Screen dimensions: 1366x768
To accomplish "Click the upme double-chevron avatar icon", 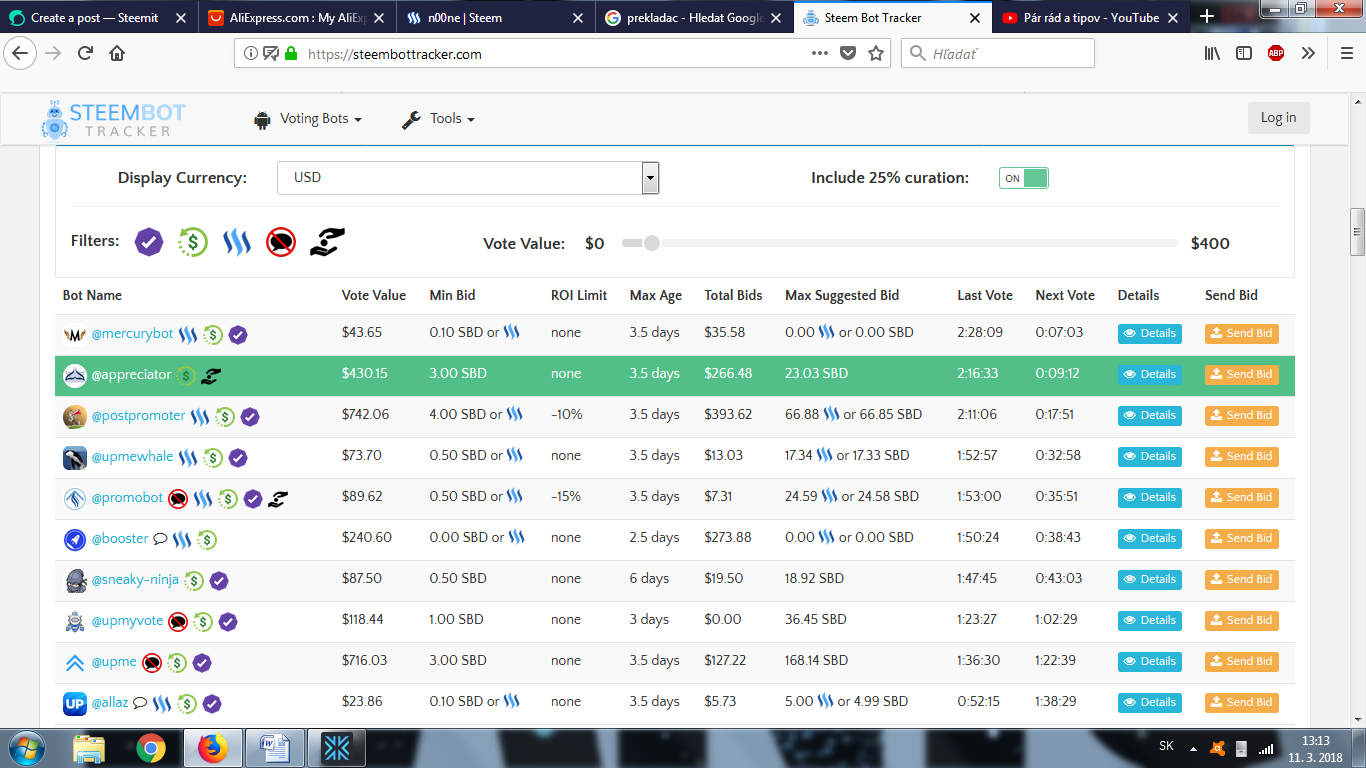I will tap(74, 662).
